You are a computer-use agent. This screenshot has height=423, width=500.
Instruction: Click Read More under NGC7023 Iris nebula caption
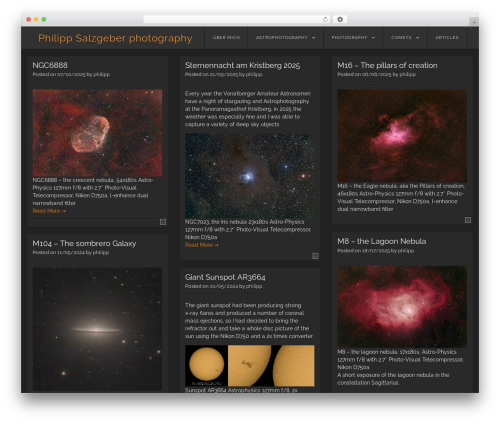(x=202, y=245)
